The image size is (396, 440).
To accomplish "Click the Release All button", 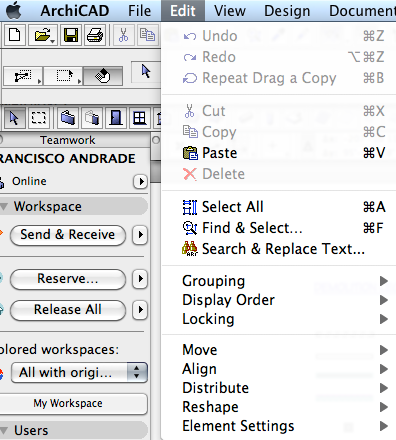I will pyautogui.click(x=68, y=310).
